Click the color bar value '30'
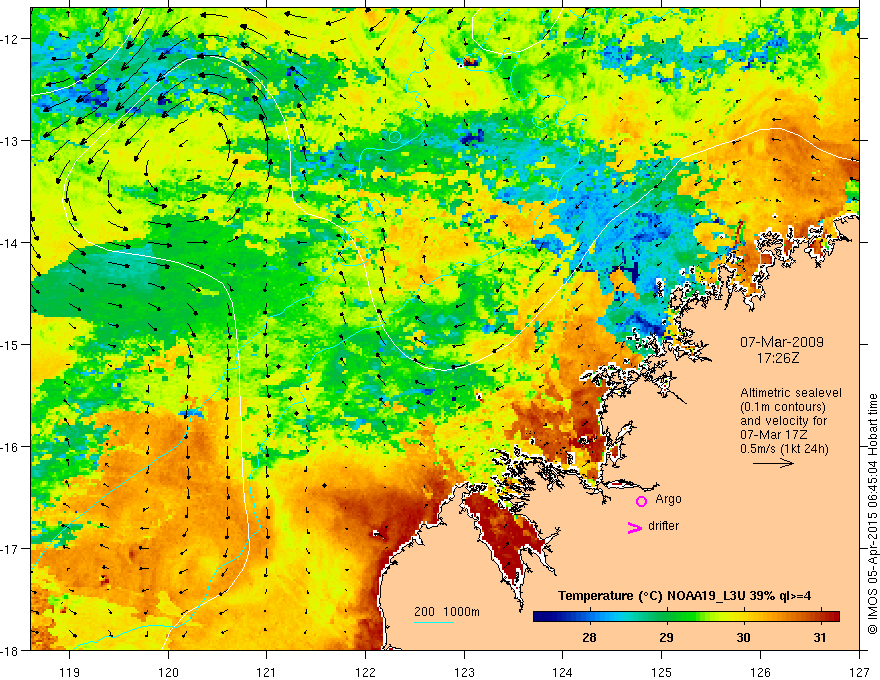The width and height of the screenshot is (880, 680). pyautogui.click(x=743, y=638)
